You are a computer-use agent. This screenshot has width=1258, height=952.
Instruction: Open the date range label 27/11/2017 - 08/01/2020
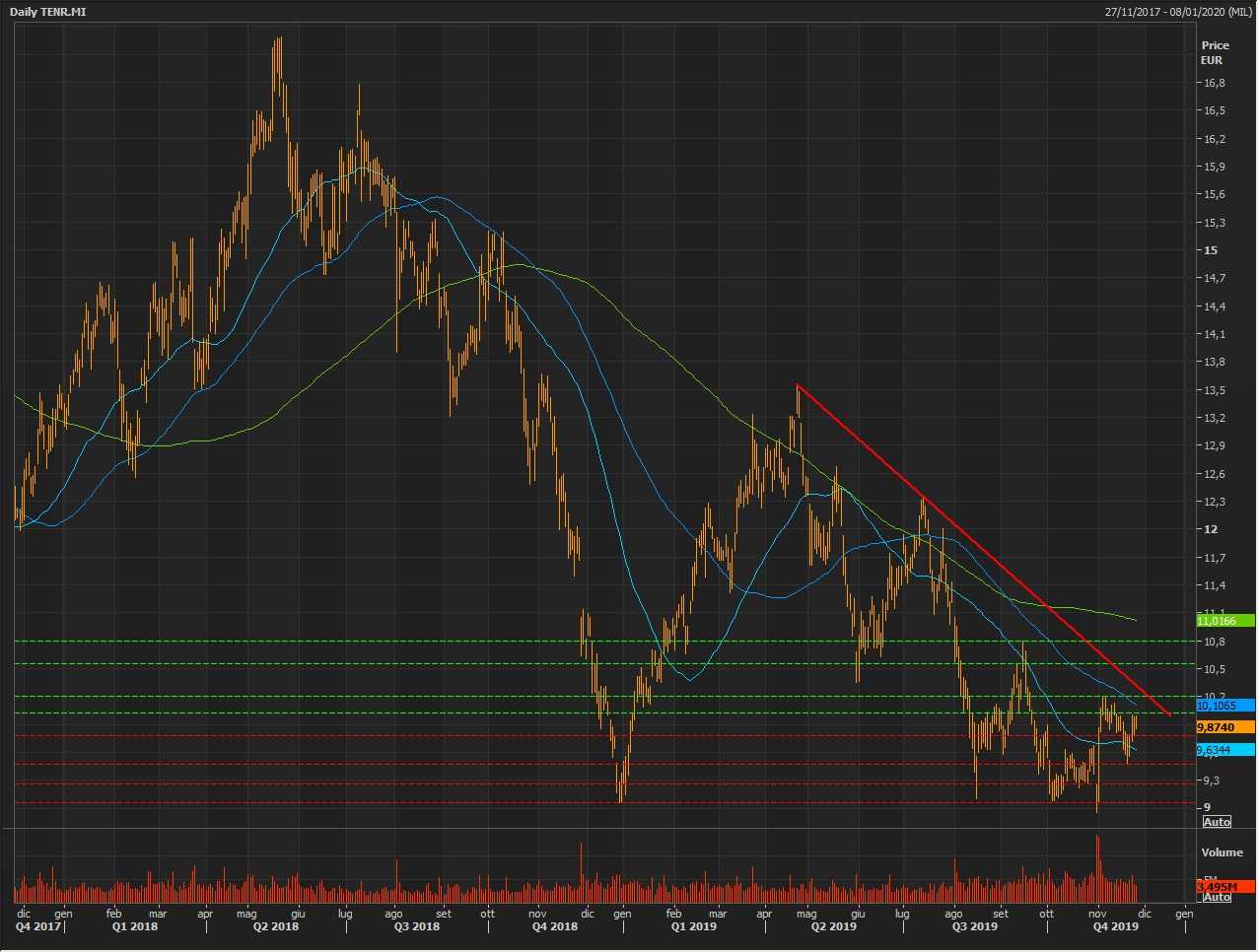[x=1176, y=11]
